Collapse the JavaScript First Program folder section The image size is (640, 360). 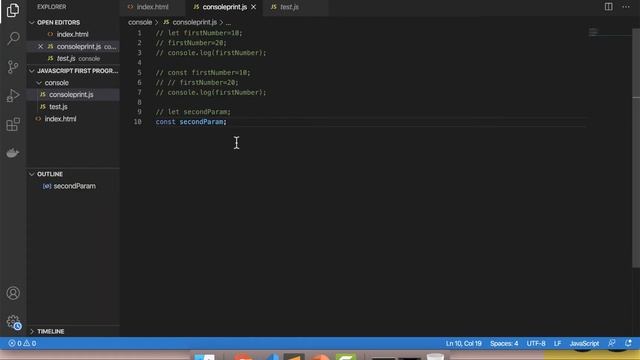[73, 71]
